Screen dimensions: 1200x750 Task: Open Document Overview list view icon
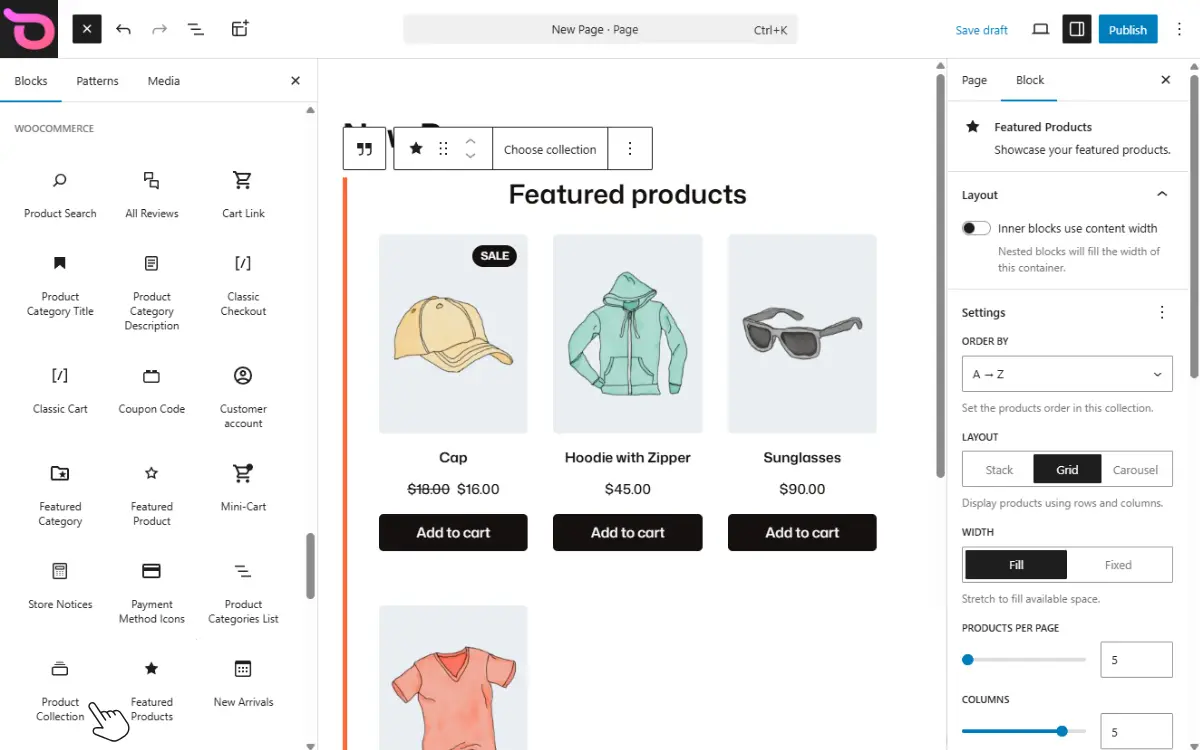(196, 29)
